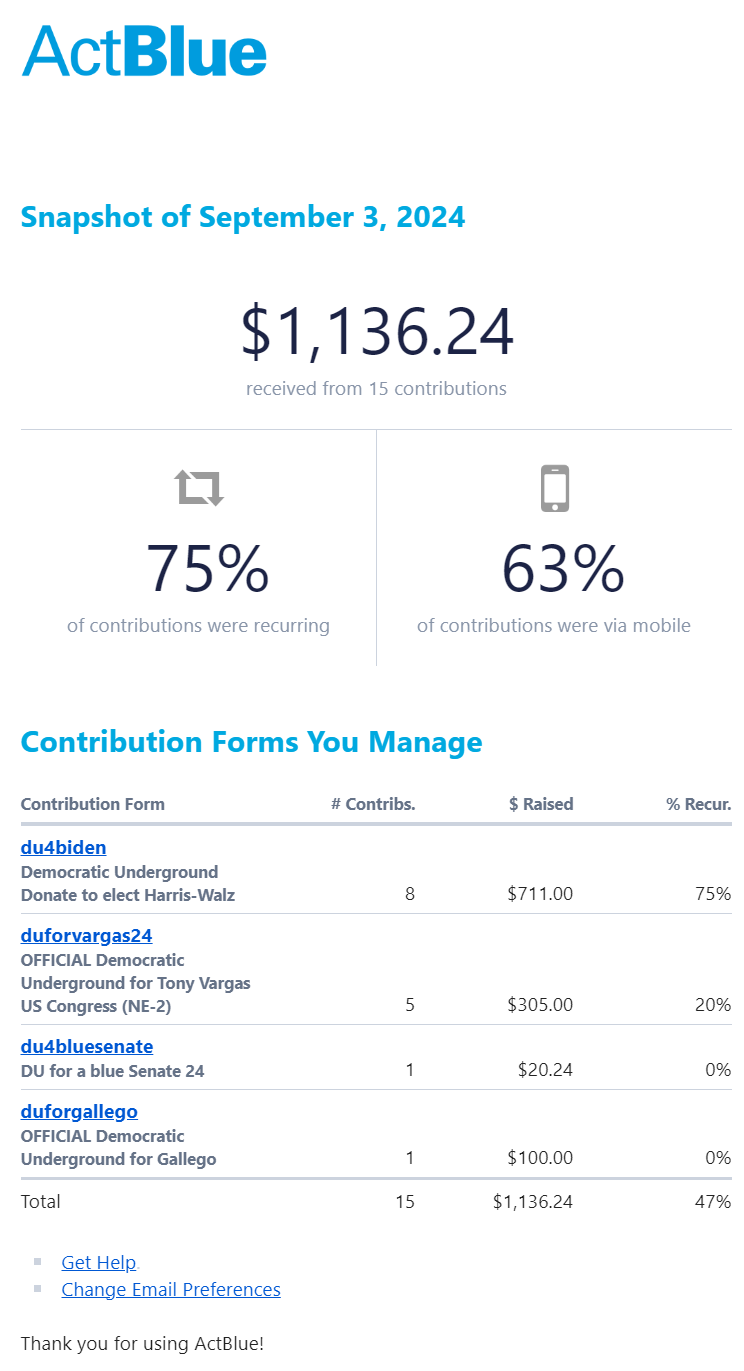This screenshot has width=744, height=1371.
Task: Click the Get Help link
Action: (x=99, y=1263)
